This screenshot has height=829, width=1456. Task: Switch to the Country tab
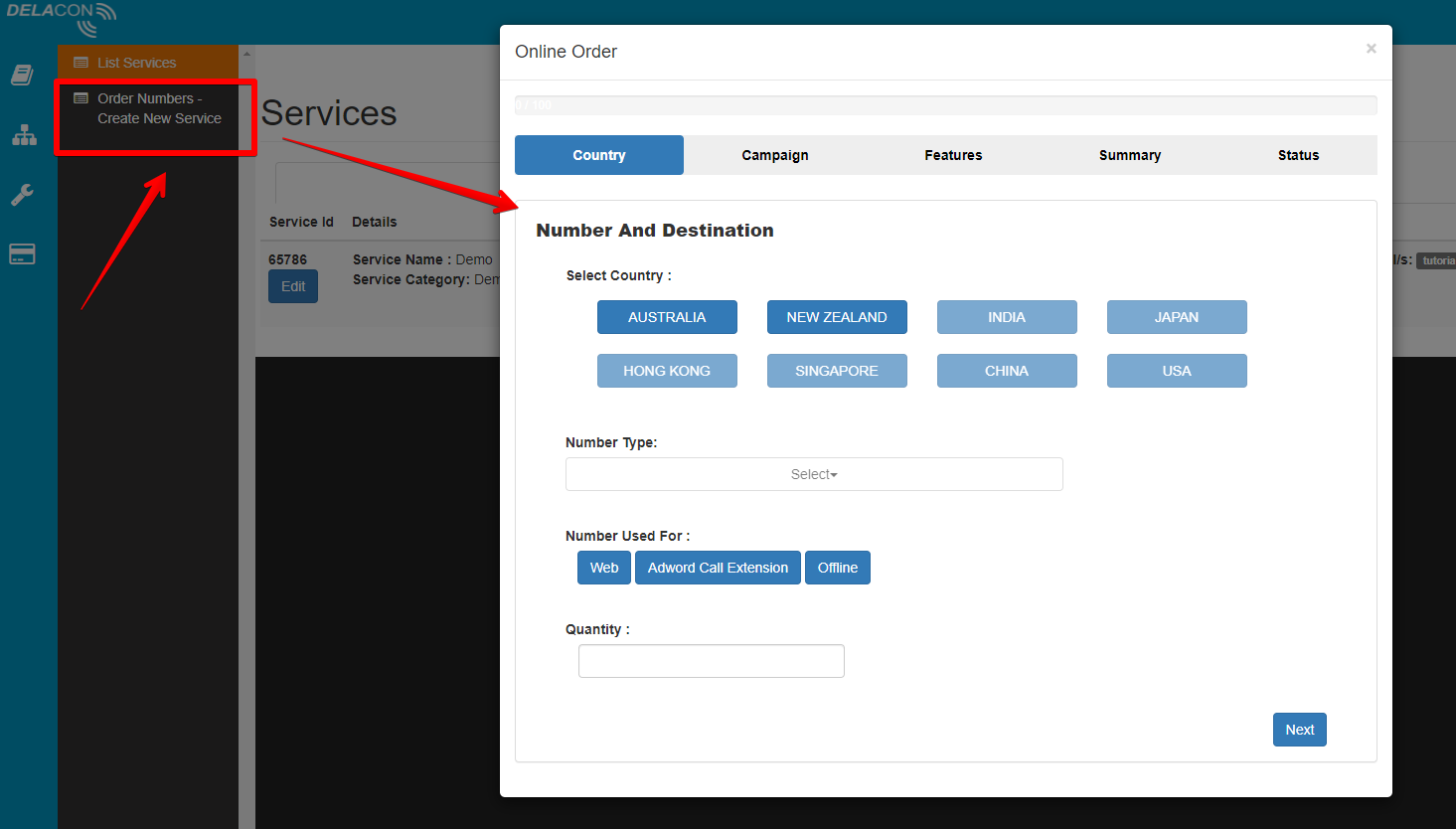coord(599,155)
